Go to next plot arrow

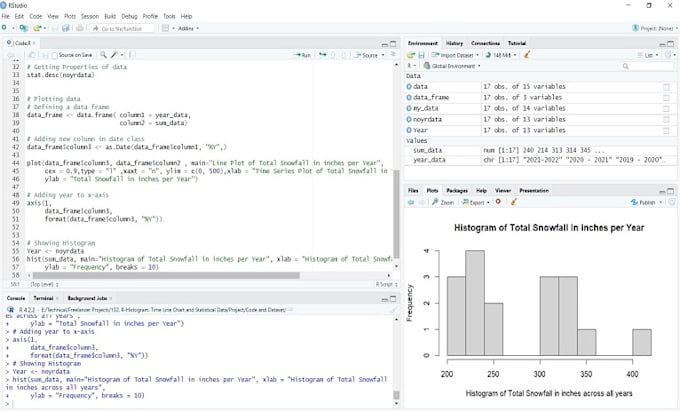(421, 202)
